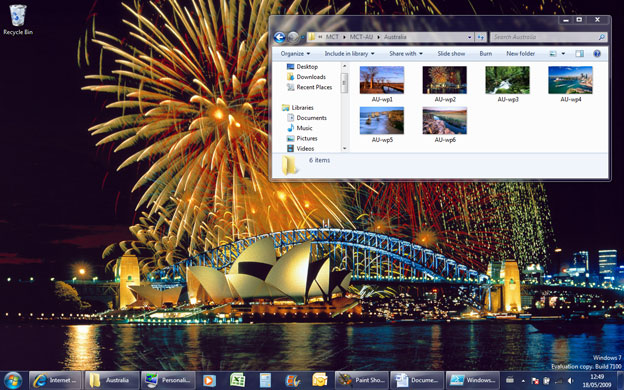The width and height of the screenshot is (624, 390).
Task: Click the network tray icon
Action: coord(558,381)
